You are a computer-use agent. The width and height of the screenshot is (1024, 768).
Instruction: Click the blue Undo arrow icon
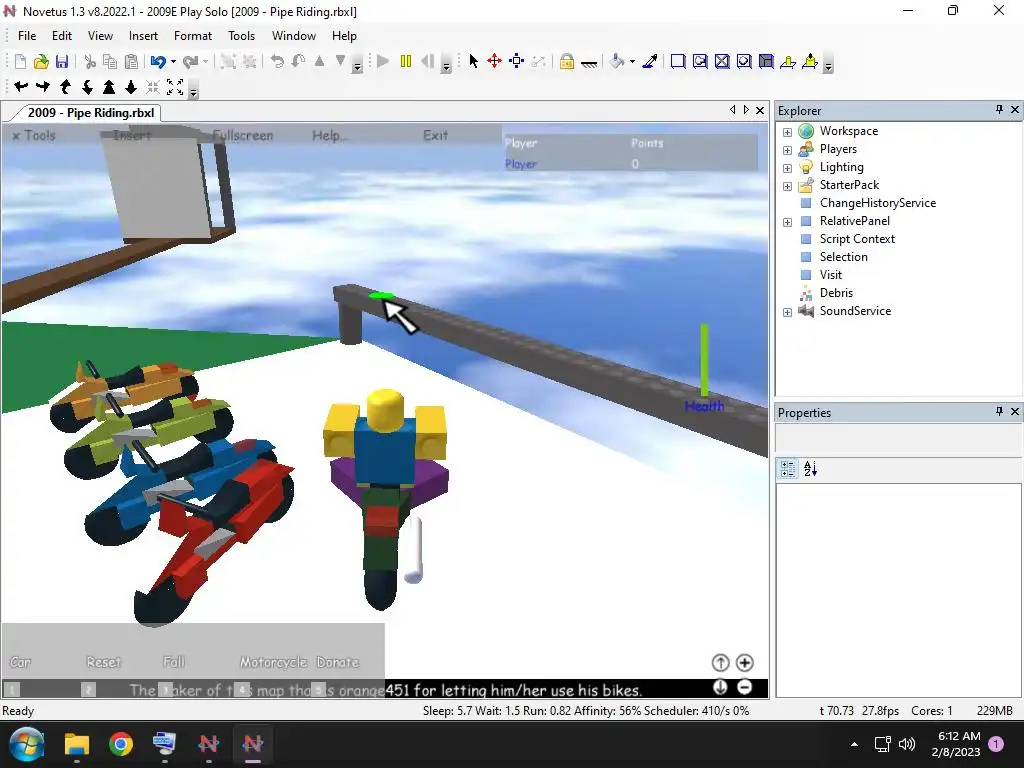click(157, 61)
